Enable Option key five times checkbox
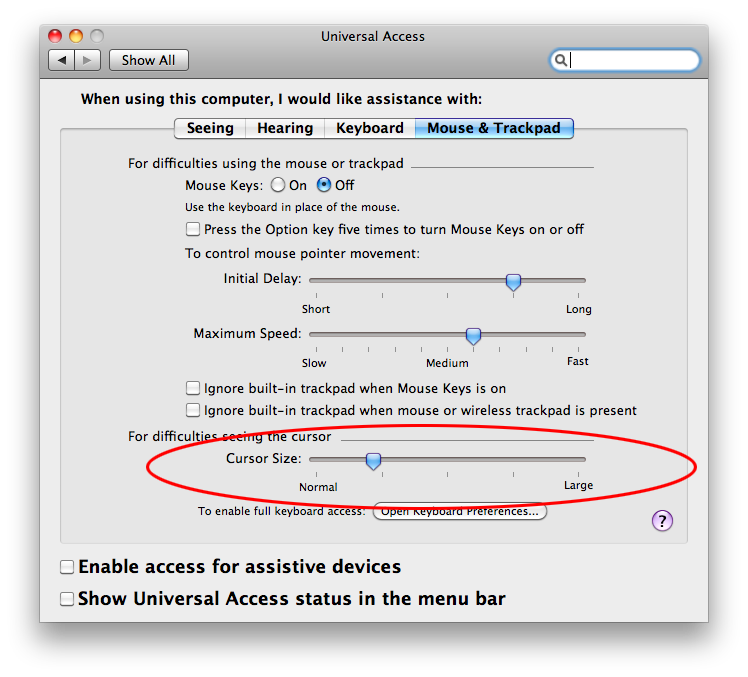748x677 pixels. click(194, 229)
